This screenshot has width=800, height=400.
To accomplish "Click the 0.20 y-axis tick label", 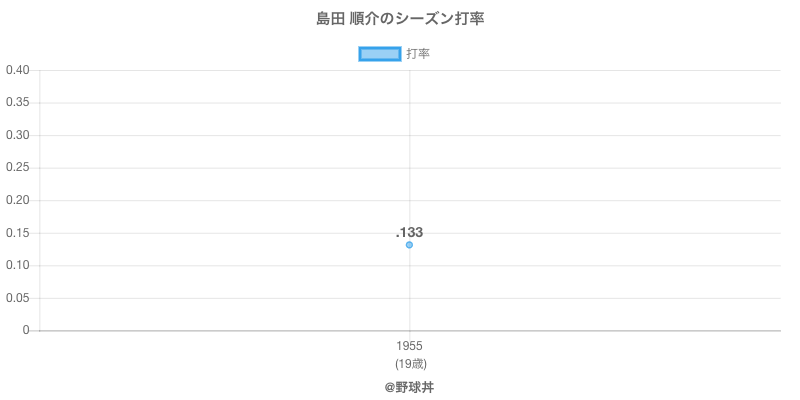I will click(x=17, y=200).
